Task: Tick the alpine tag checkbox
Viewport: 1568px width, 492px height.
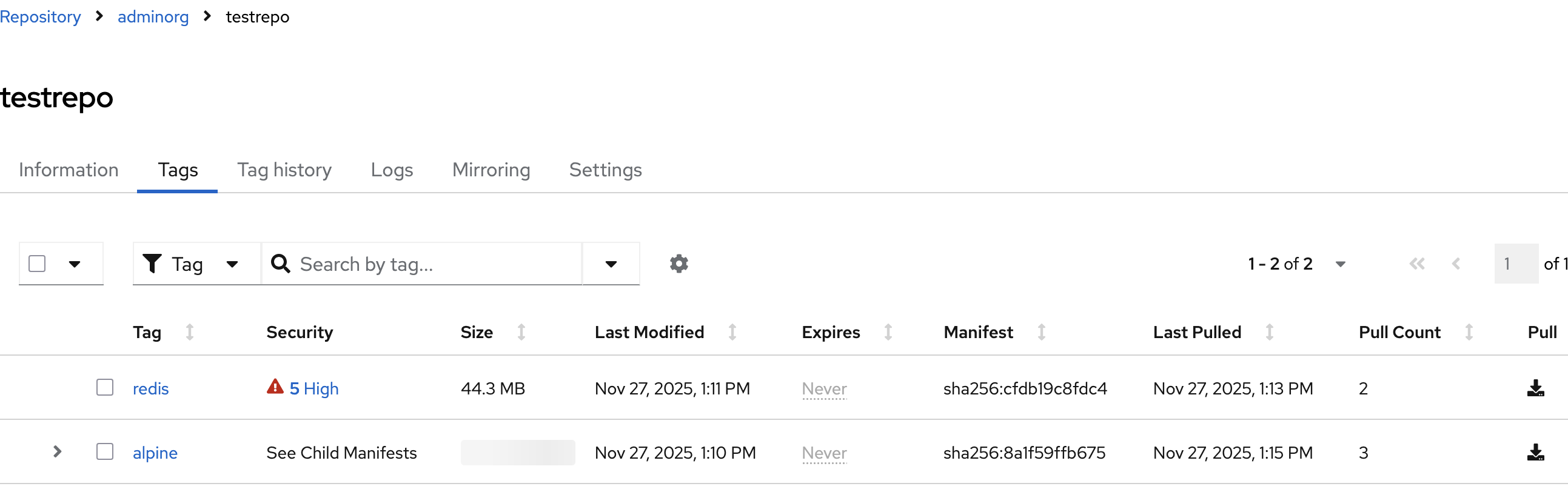Action: (105, 452)
